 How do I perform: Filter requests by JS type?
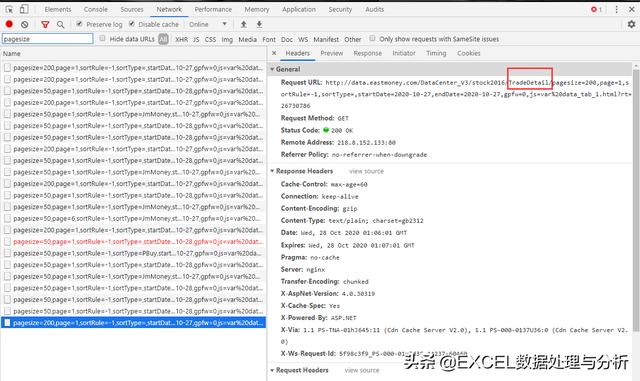(196, 39)
